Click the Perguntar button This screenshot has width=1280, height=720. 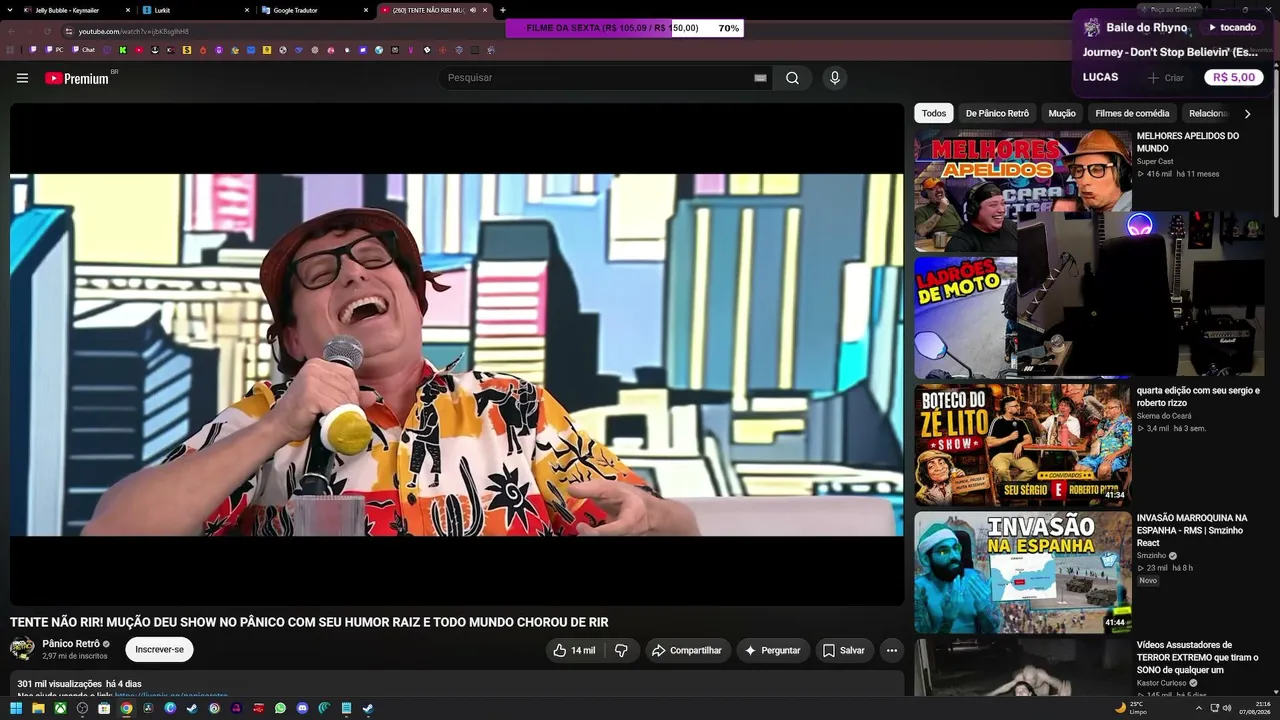[773, 650]
